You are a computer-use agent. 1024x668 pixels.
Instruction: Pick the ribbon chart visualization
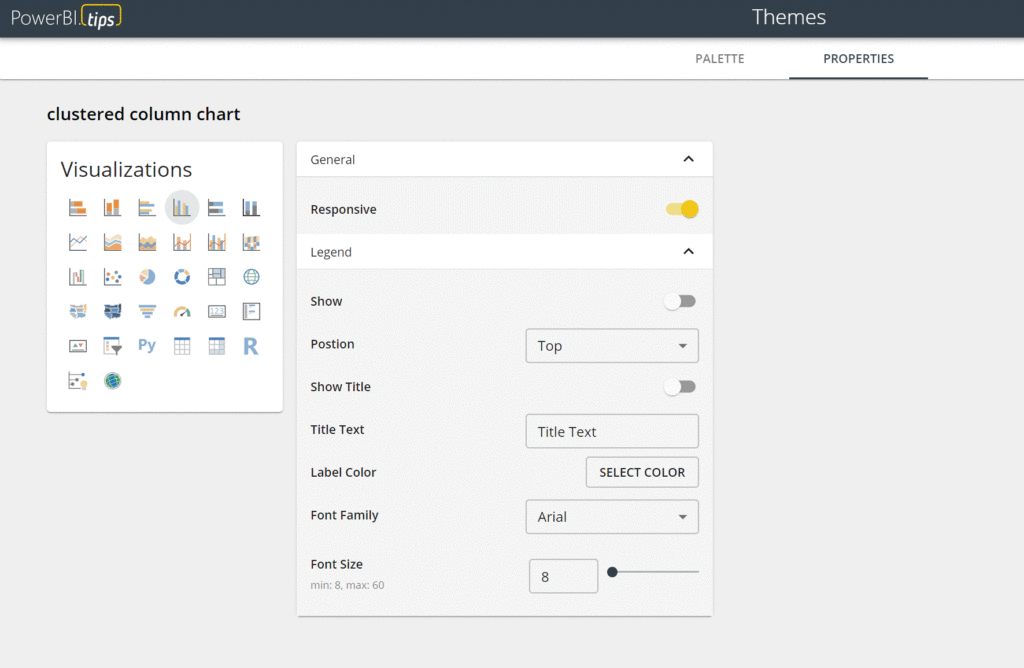[x=251, y=242]
